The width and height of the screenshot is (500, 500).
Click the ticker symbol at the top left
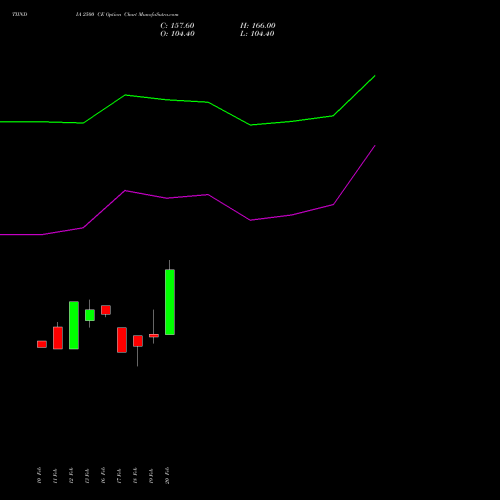coord(19,15)
